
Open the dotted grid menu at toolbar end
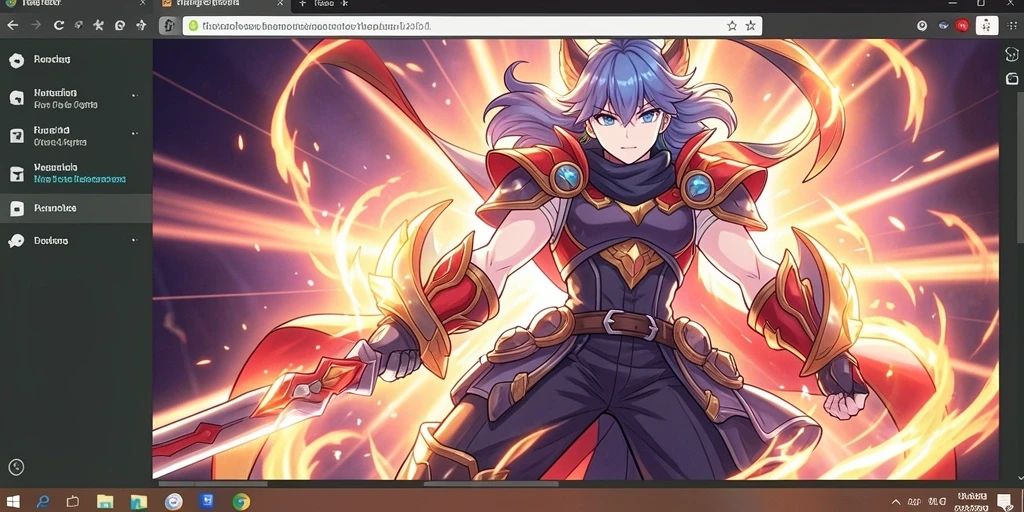pyautogui.click(x=1014, y=25)
